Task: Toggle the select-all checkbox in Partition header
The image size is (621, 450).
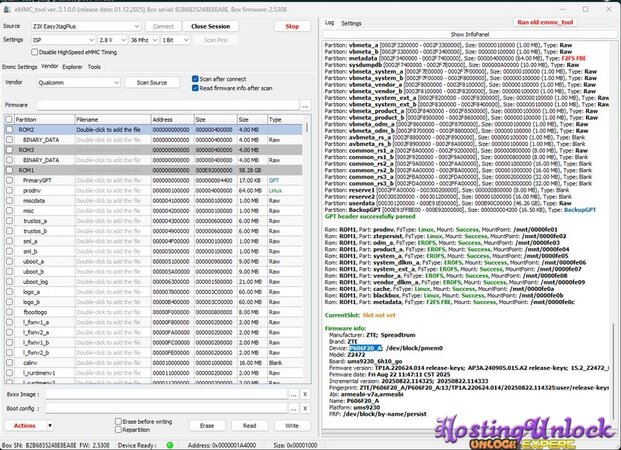Action: [8, 119]
